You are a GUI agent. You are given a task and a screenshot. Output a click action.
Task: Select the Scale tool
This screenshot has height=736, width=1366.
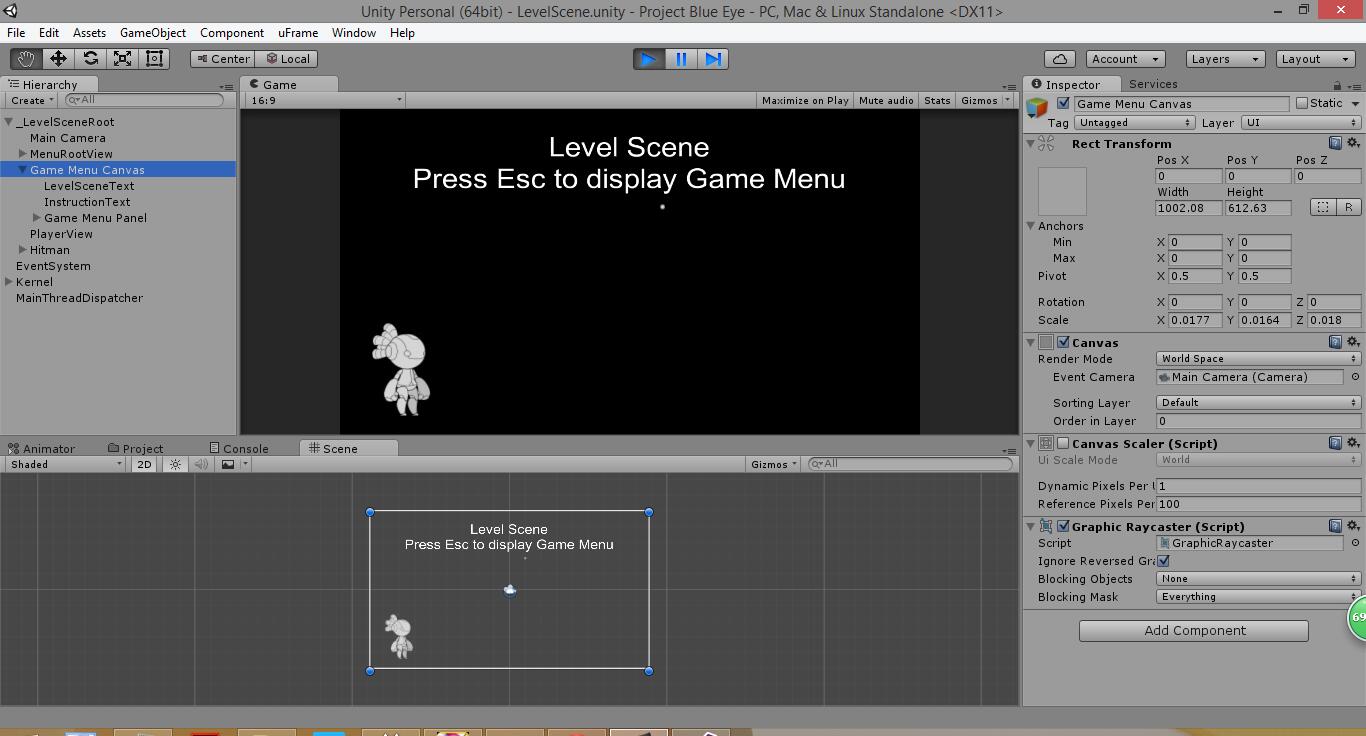point(124,58)
